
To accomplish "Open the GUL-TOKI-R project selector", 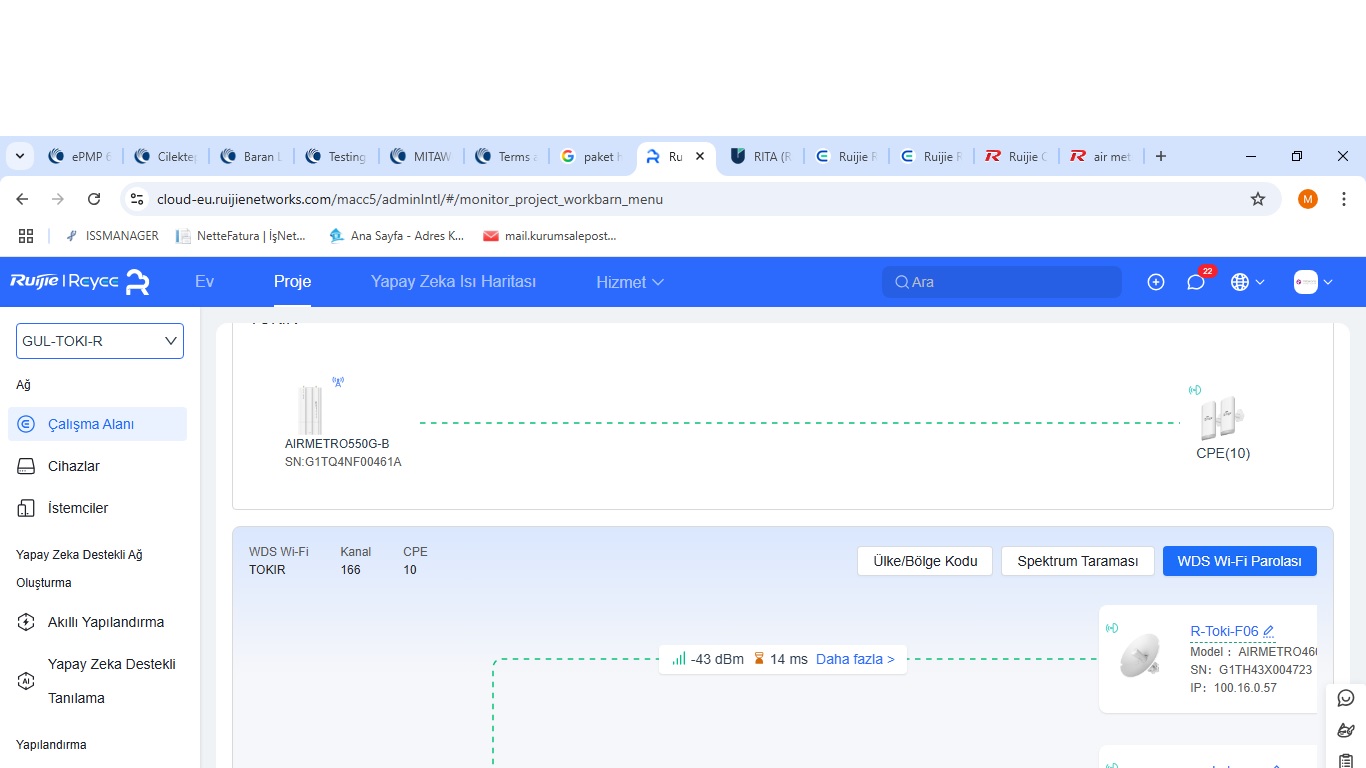I will click(x=100, y=341).
